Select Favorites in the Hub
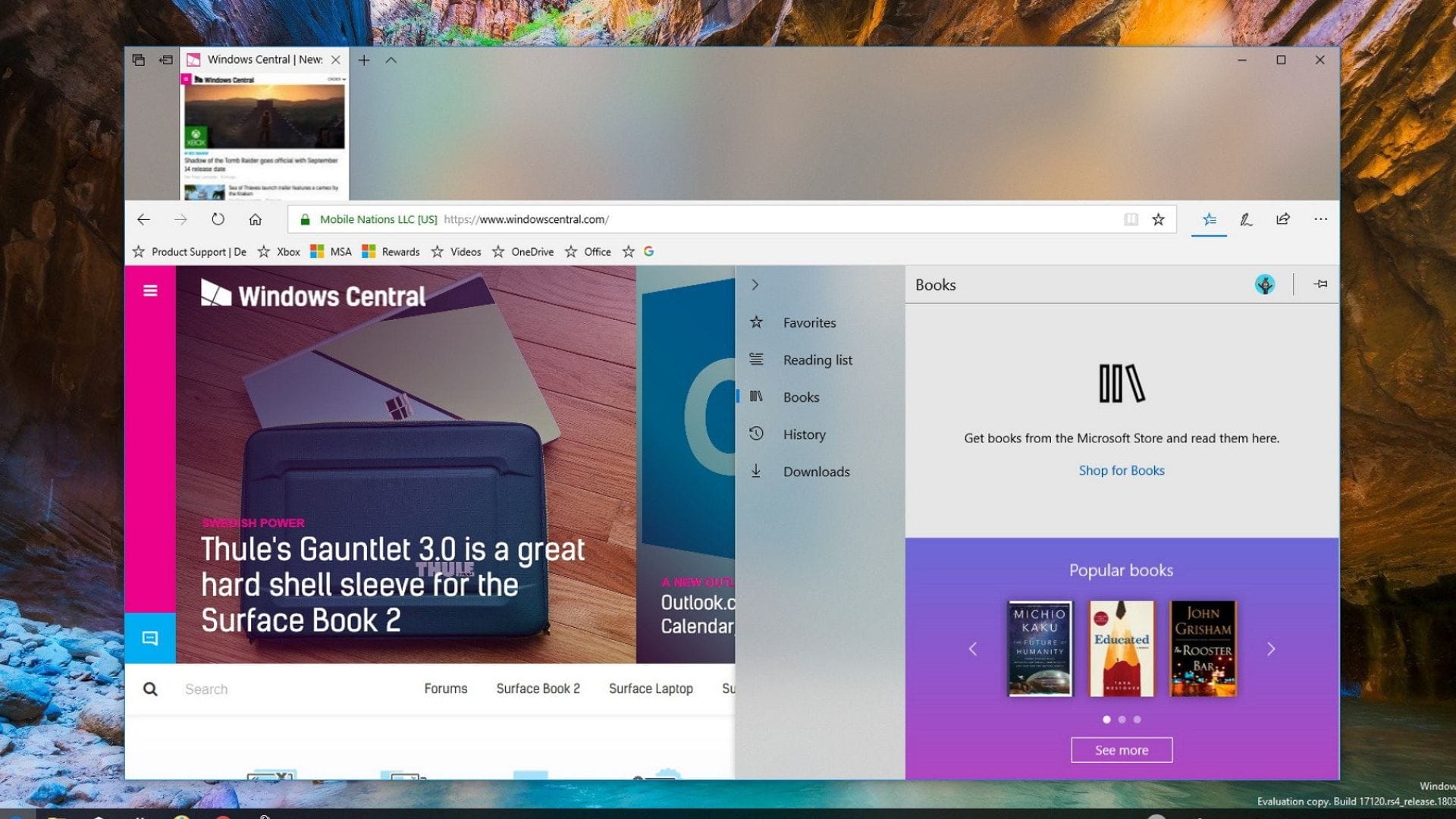The height and width of the screenshot is (819, 1456). click(820, 322)
